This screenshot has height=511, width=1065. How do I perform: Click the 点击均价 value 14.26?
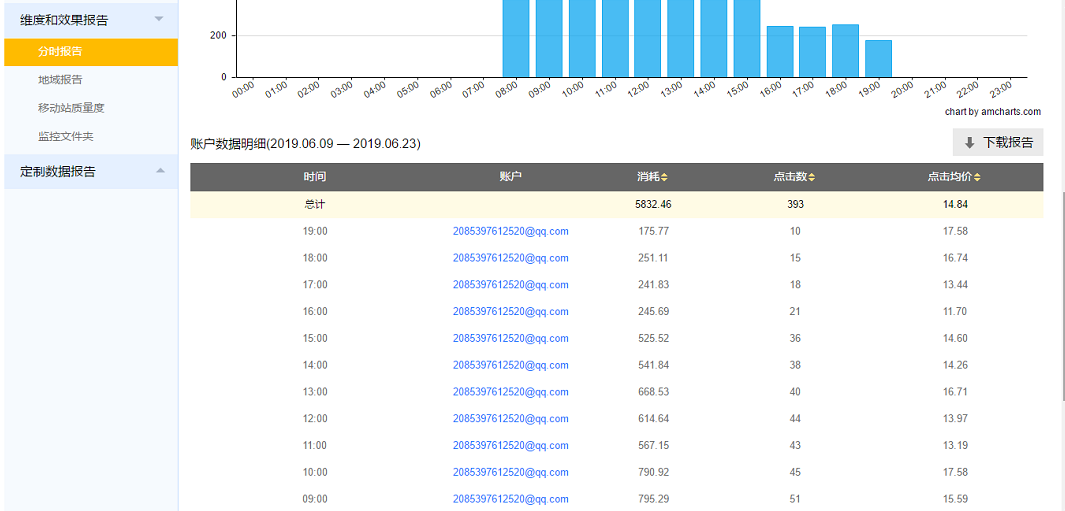(x=955, y=365)
